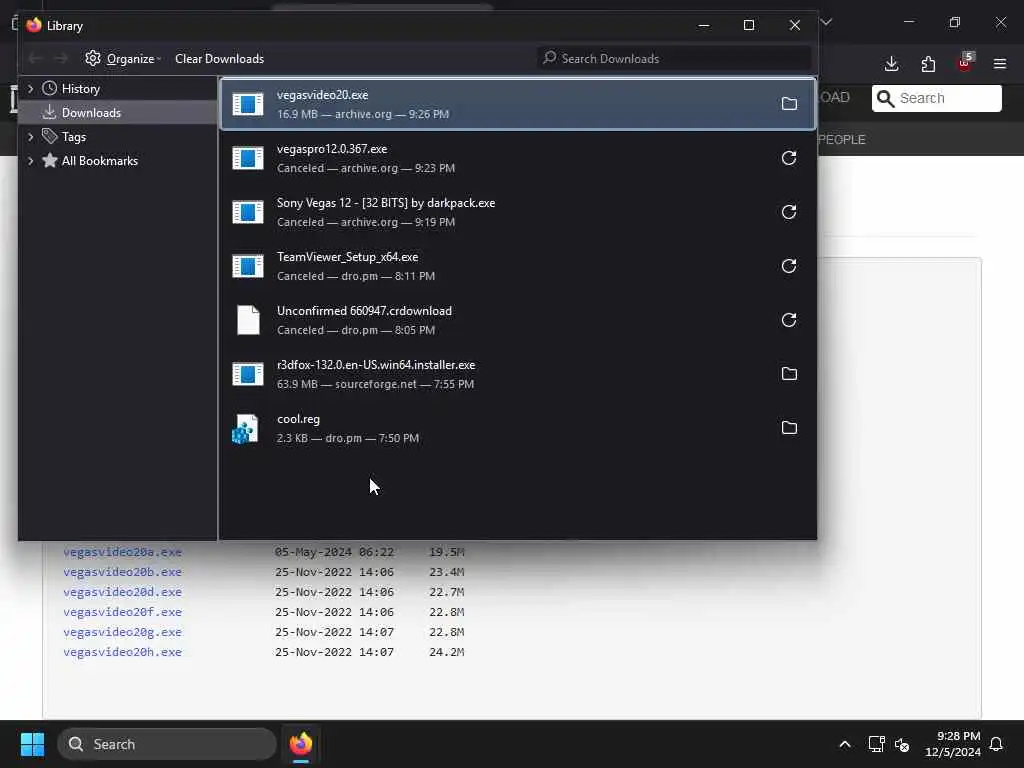This screenshot has width=1024, height=768.
Task: Retry TeamViewer_Setup_x64.exe download
Action: [x=789, y=266]
